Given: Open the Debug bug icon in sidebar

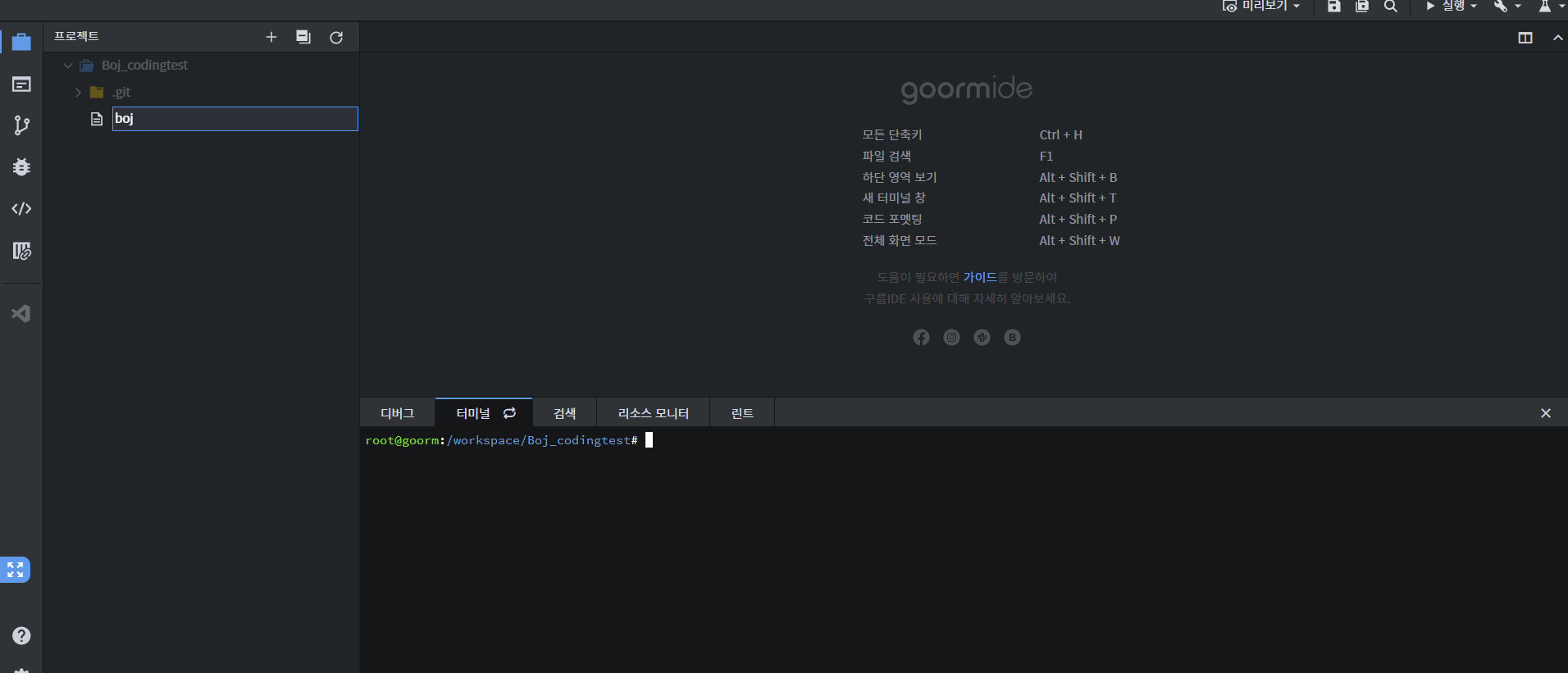Looking at the screenshot, I should click(21, 167).
